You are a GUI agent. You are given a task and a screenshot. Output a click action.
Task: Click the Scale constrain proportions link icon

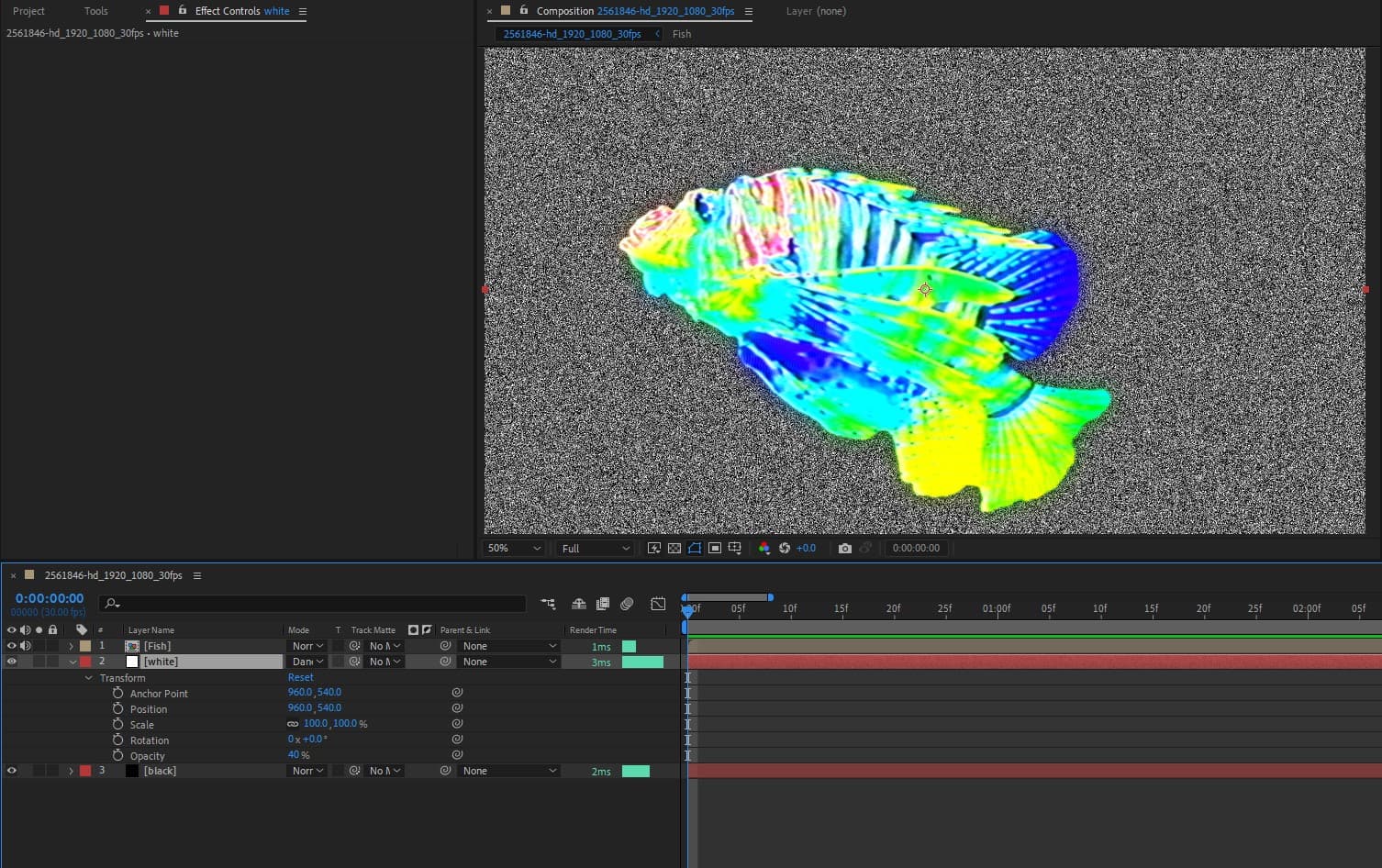293,724
